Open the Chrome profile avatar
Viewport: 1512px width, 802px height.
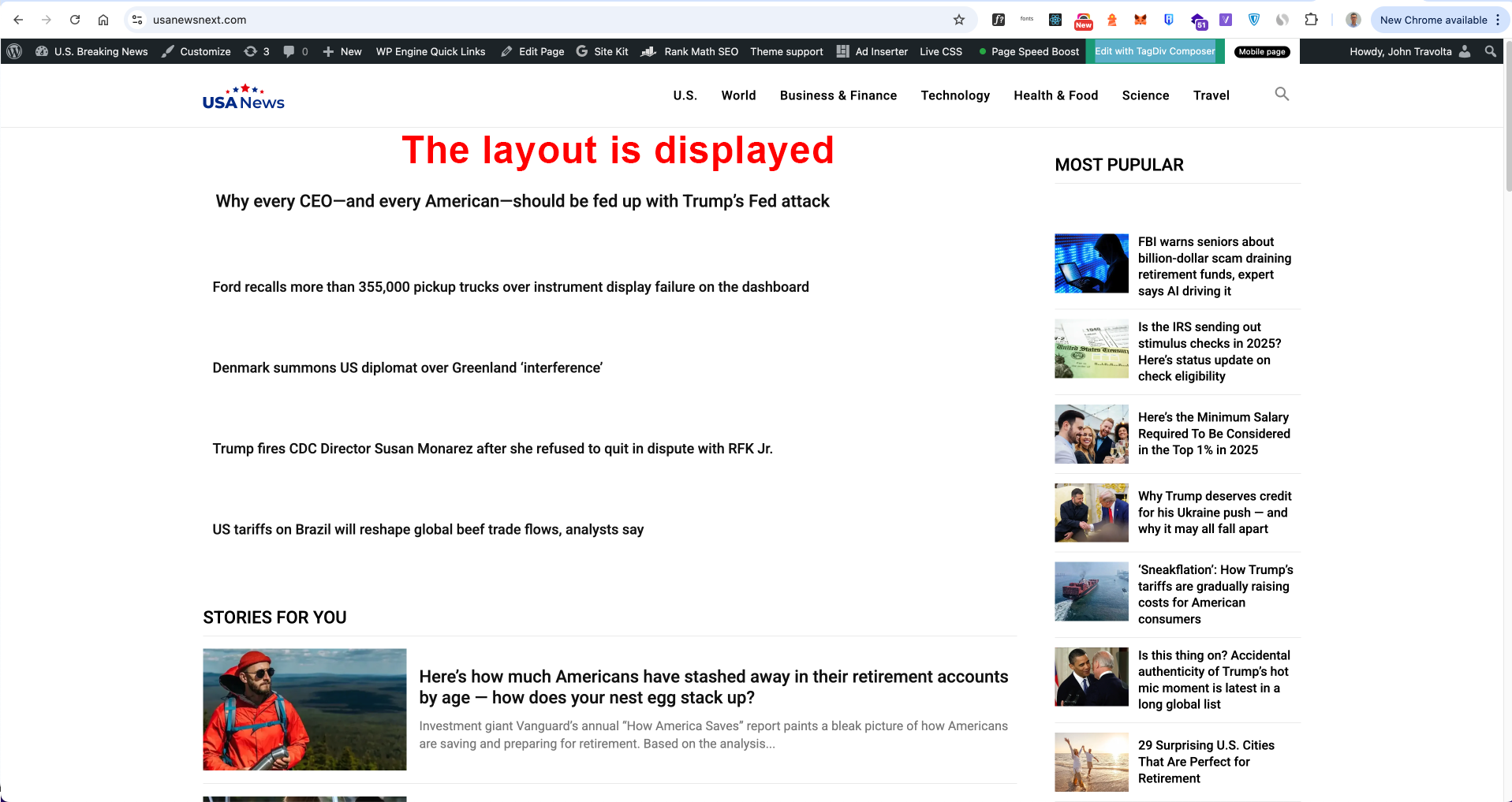pos(1353,20)
